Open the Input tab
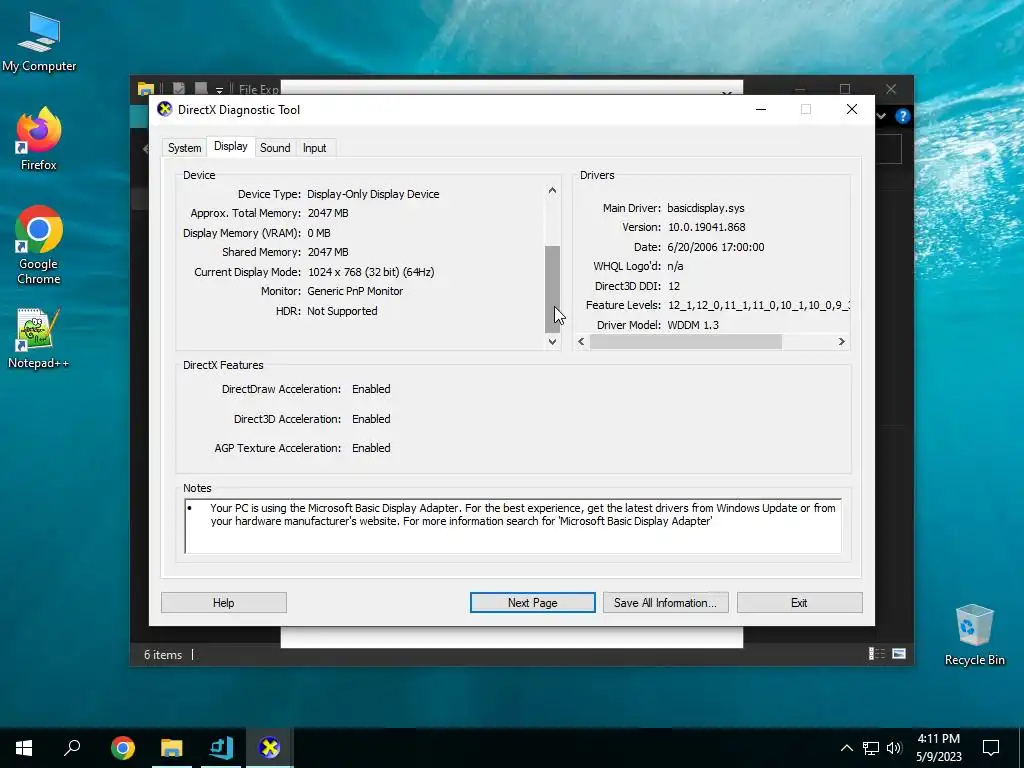 point(314,148)
